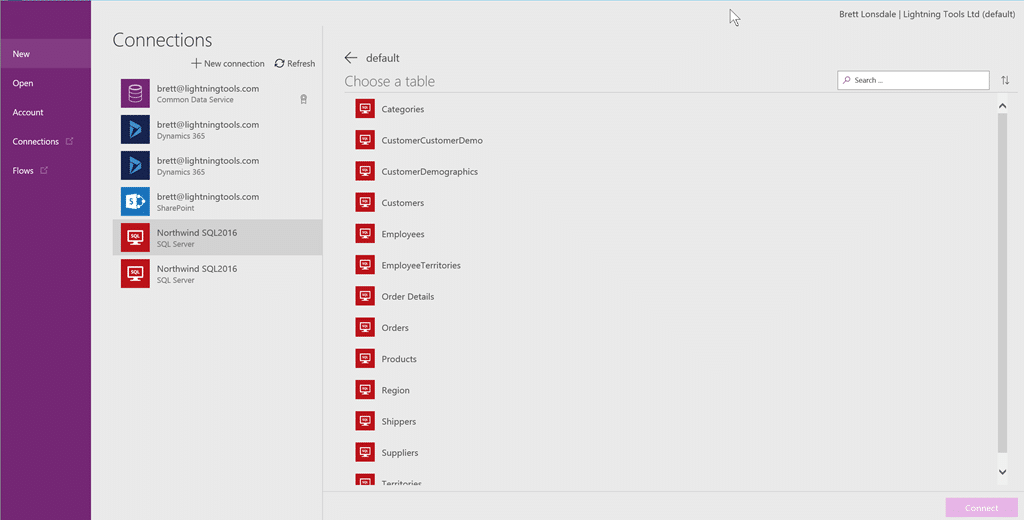The image size is (1024, 520).
Task: Click the sort order arrows icon
Action: (1005, 80)
